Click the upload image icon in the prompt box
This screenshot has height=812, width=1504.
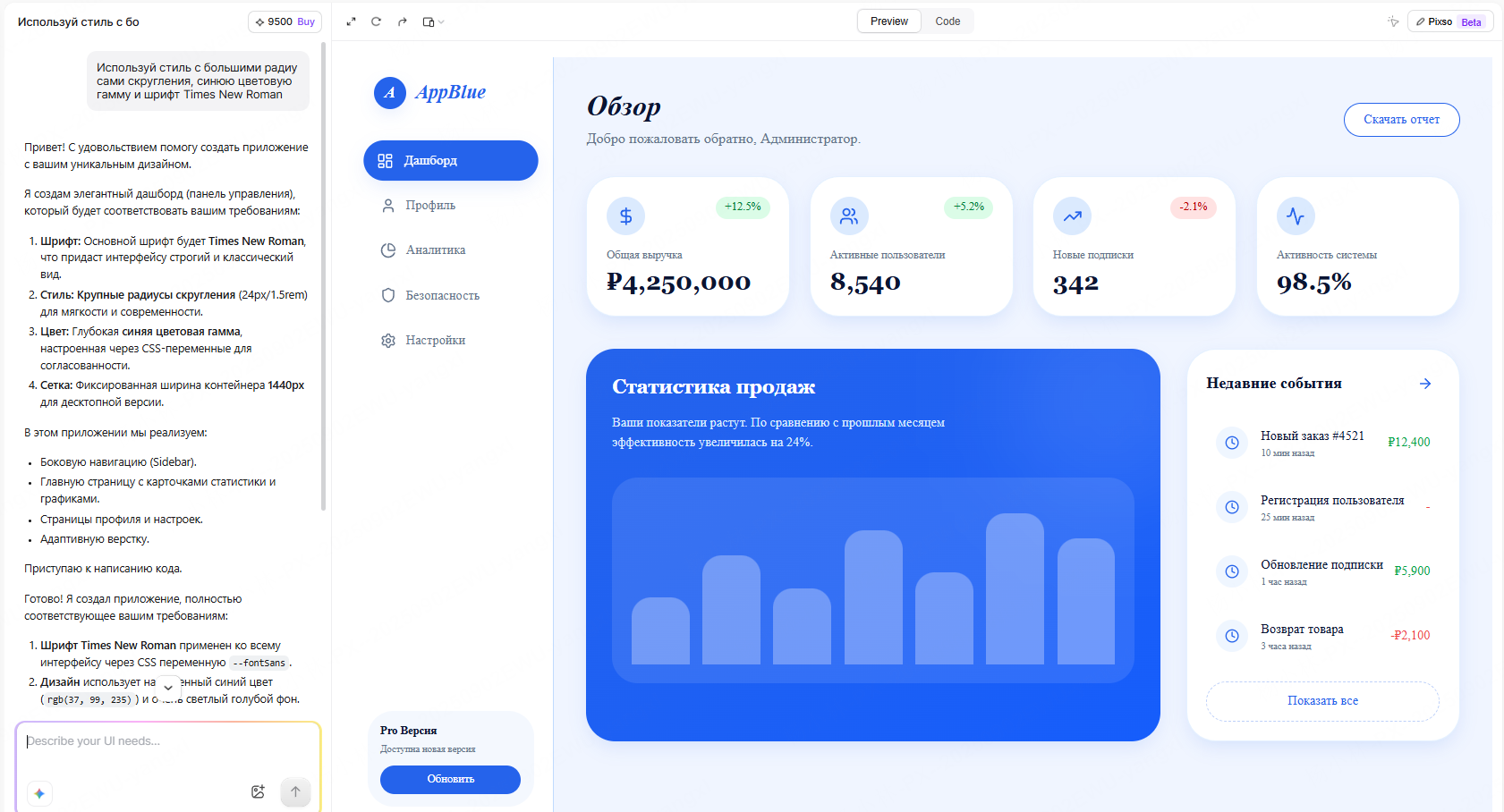[x=258, y=791]
